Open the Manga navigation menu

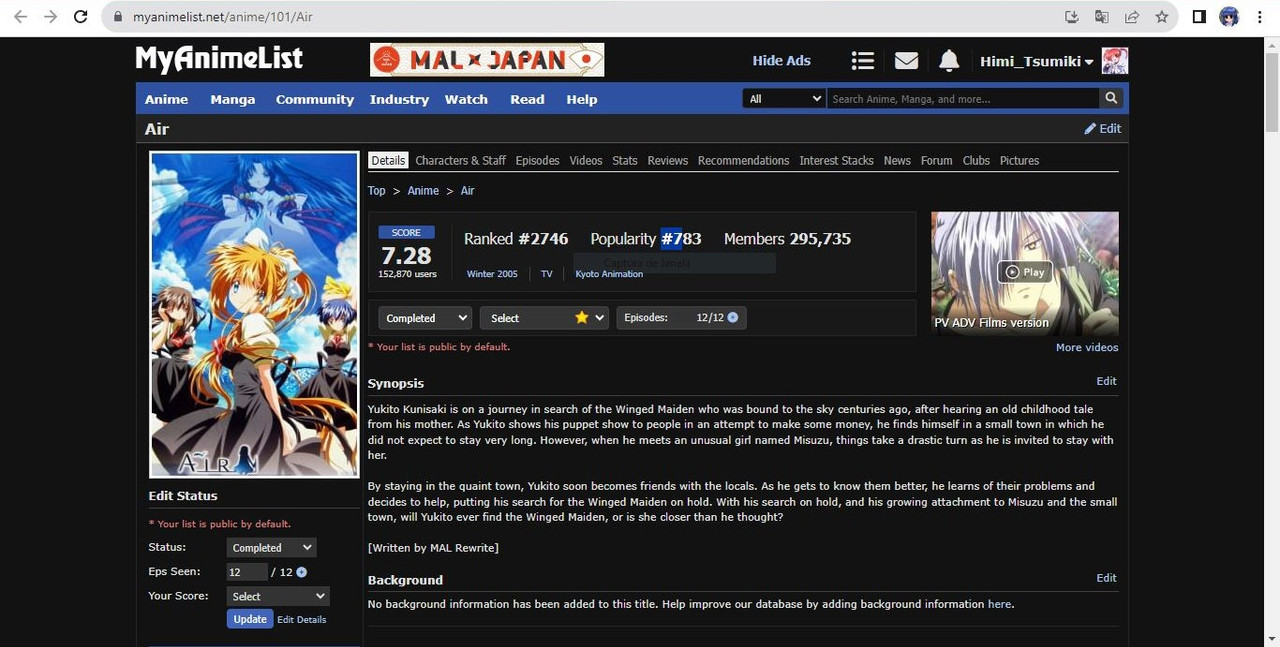tap(233, 99)
